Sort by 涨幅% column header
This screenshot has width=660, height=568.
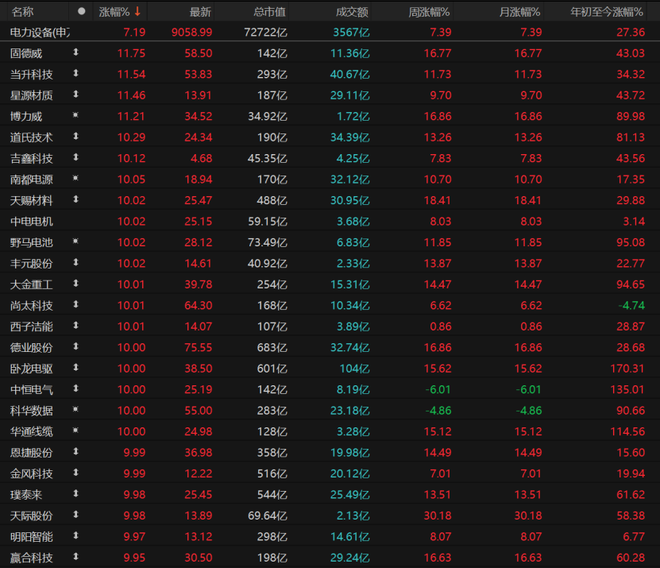tap(114, 12)
